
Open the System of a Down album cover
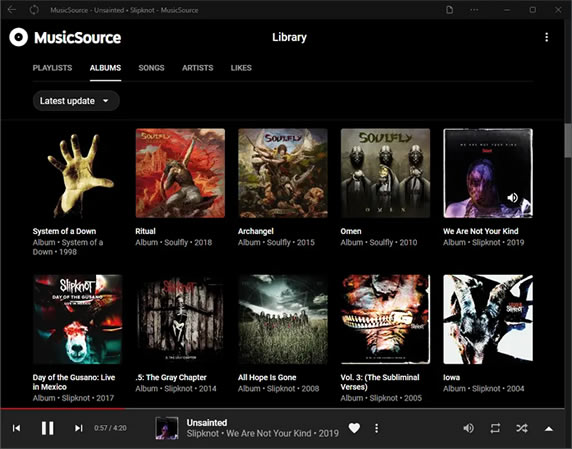point(77,173)
